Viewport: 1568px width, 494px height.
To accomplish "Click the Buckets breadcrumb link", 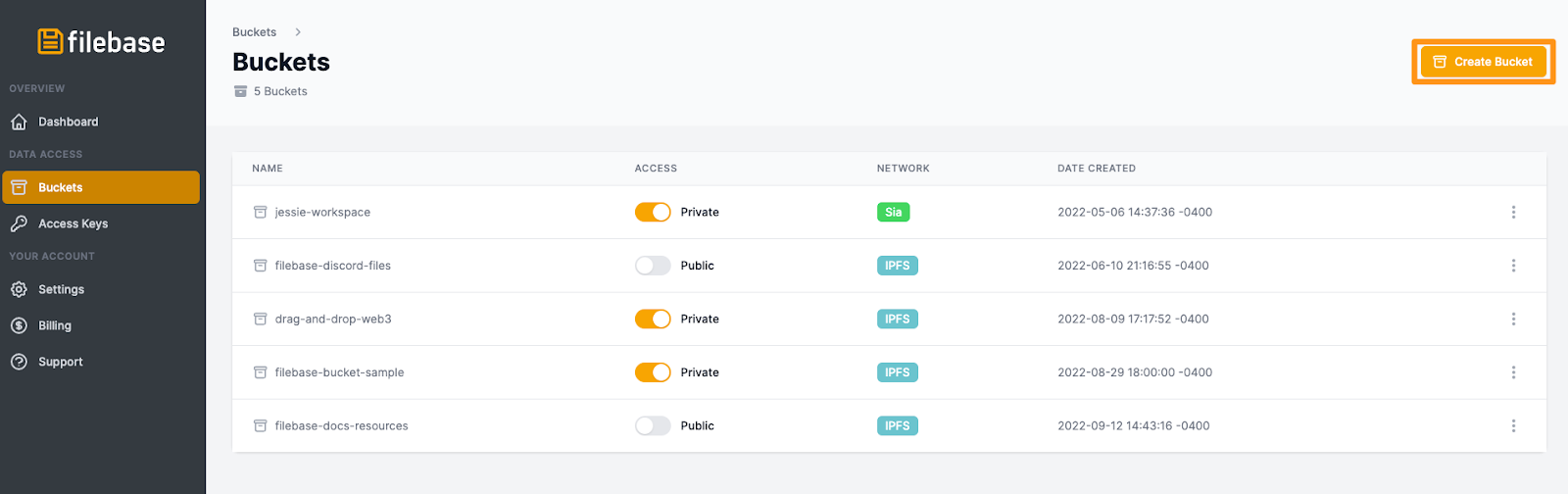I will coord(254,32).
